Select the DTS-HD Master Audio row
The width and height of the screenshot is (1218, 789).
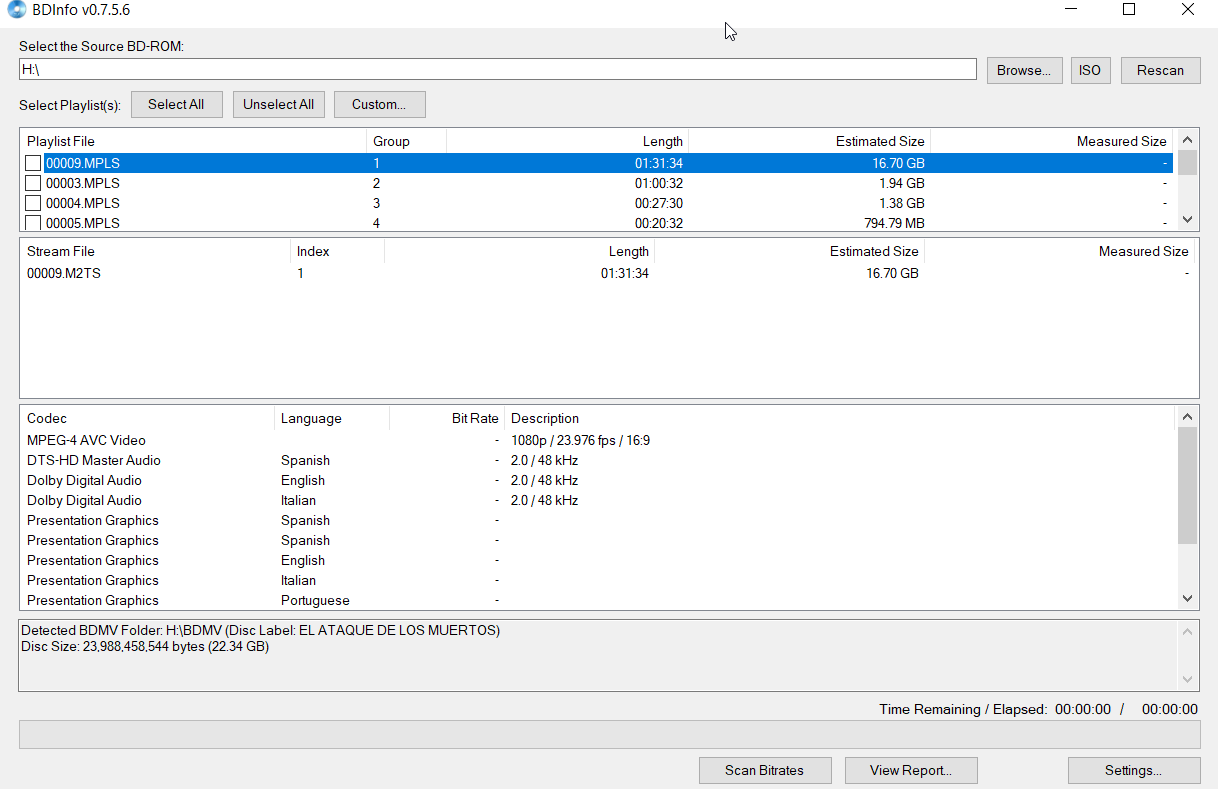click(597, 460)
